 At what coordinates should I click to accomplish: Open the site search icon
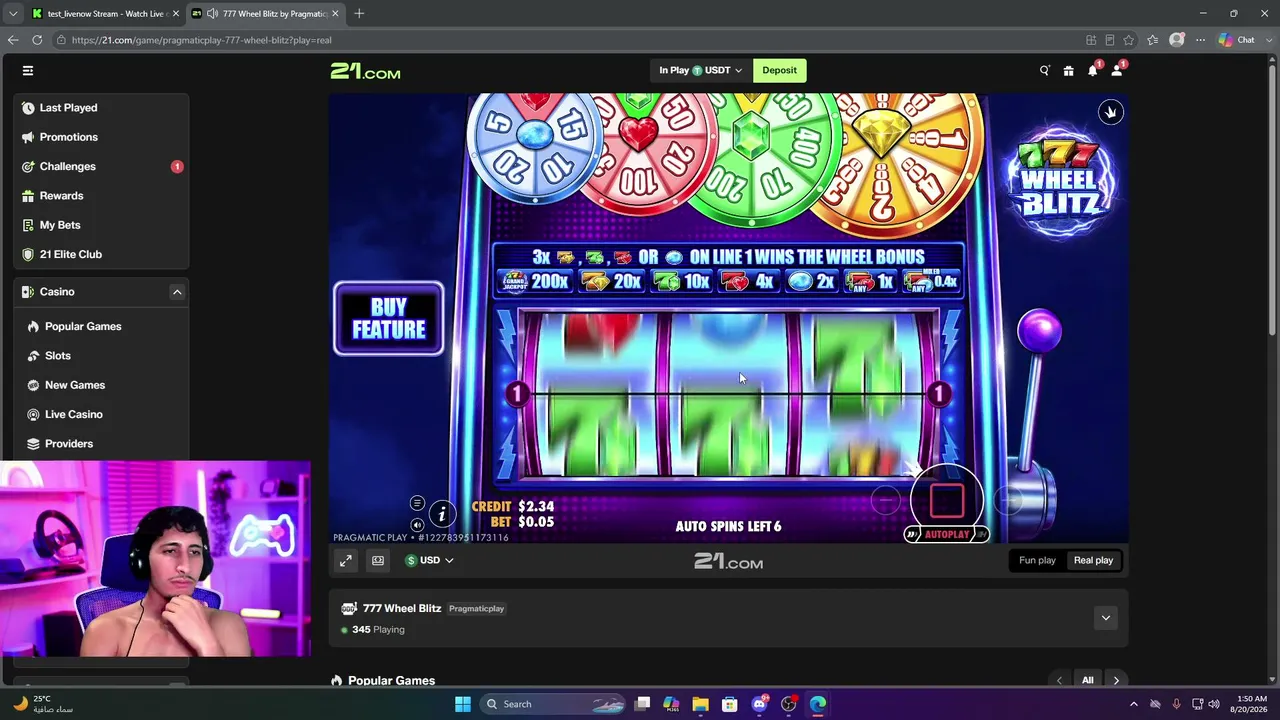[1044, 70]
